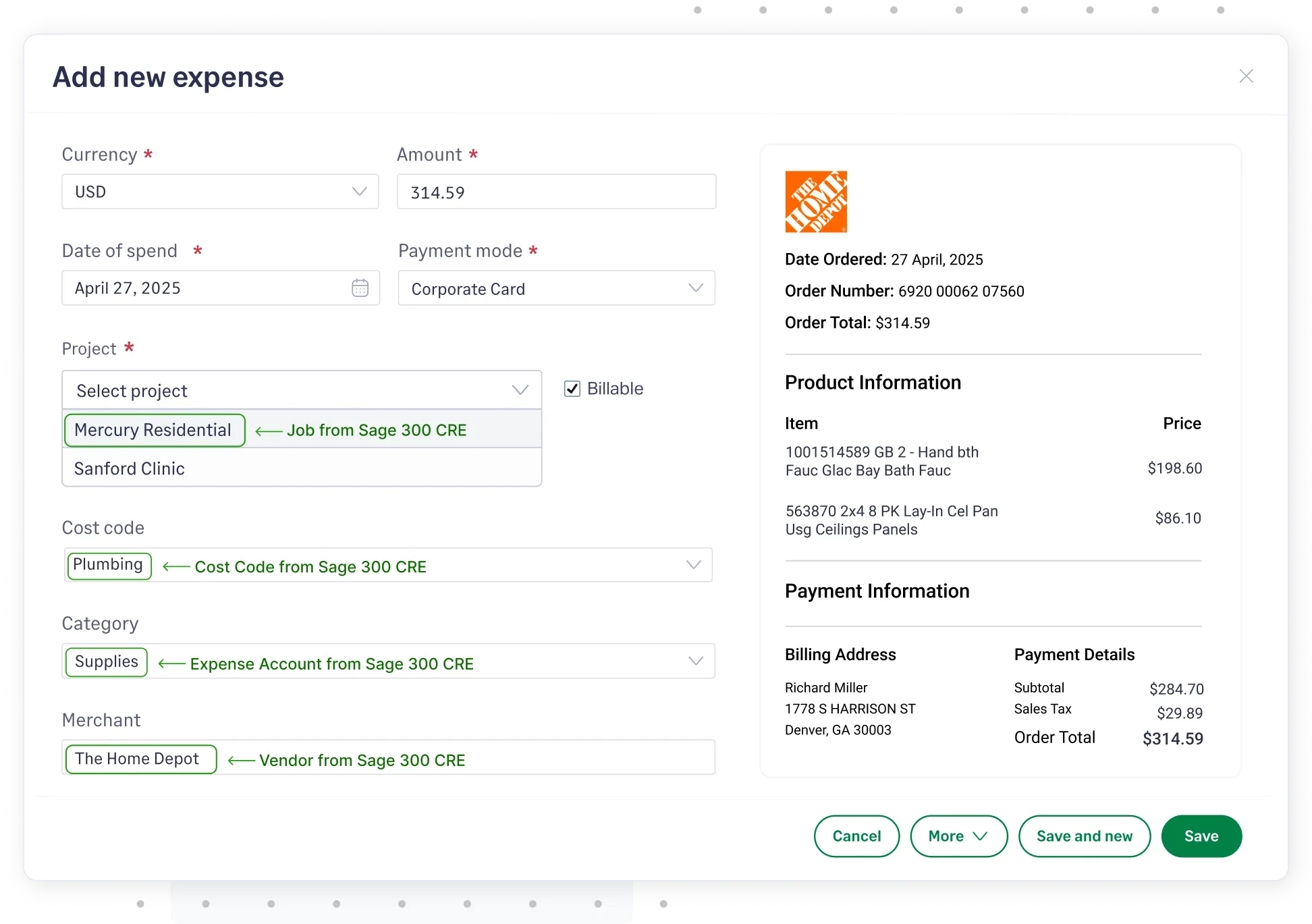Close the Add new expense dialog
Screen dimensions: 1312x924
click(x=1245, y=76)
